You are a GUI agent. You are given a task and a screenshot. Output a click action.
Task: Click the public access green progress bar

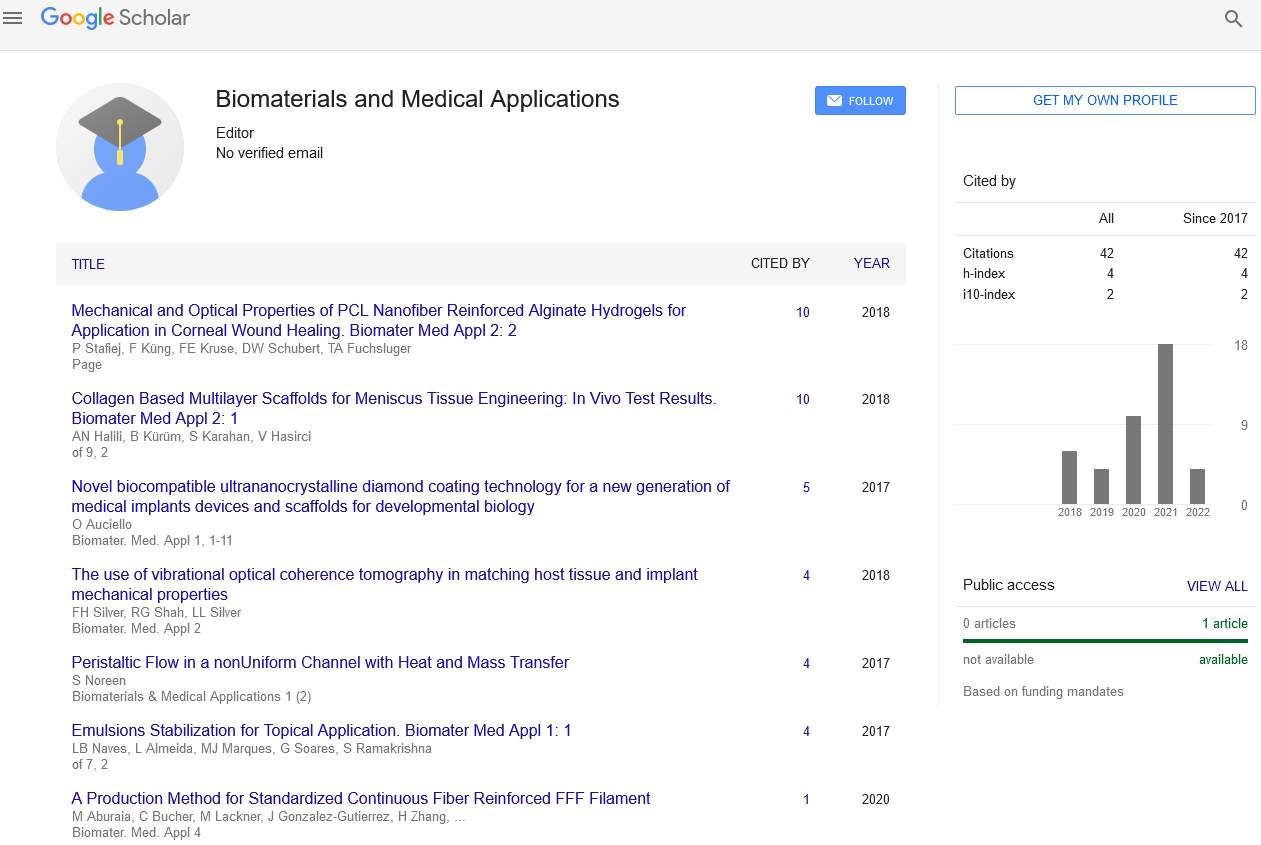(x=1105, y=641)
